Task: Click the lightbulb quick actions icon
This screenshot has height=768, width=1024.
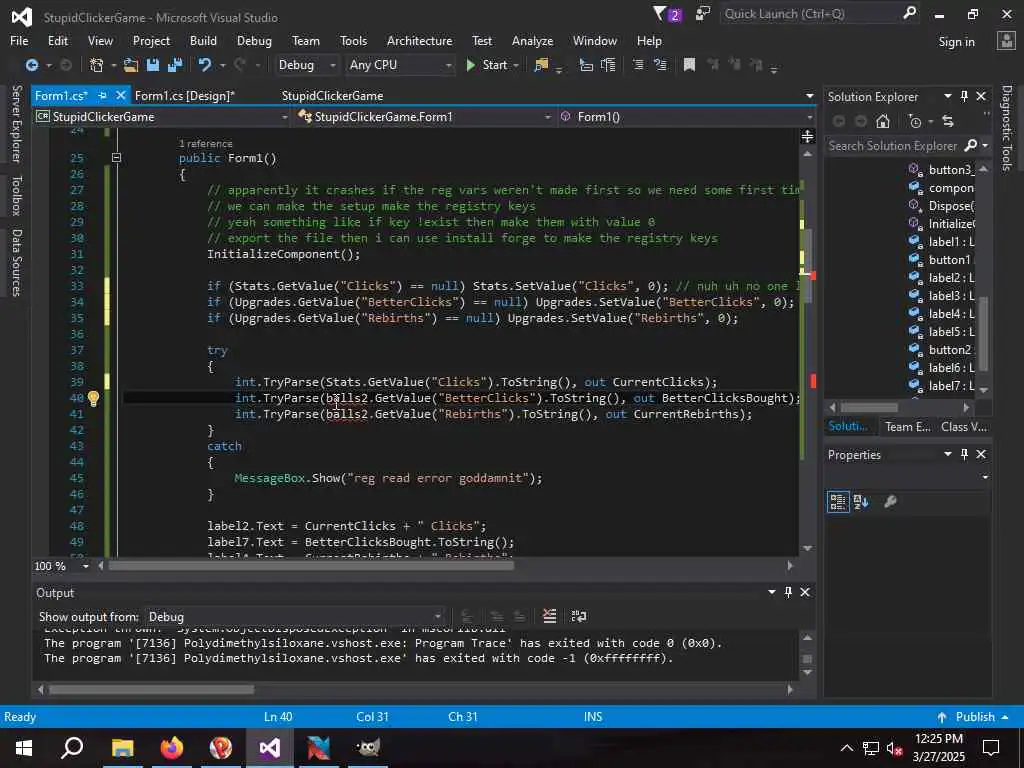Action: pyautogui.click(x=93, y=398)
